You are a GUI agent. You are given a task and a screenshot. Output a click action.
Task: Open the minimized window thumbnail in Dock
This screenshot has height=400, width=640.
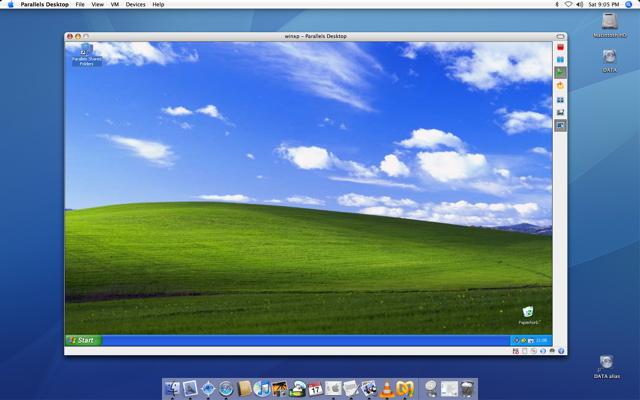pyautogui.click(x=449, y=389)
